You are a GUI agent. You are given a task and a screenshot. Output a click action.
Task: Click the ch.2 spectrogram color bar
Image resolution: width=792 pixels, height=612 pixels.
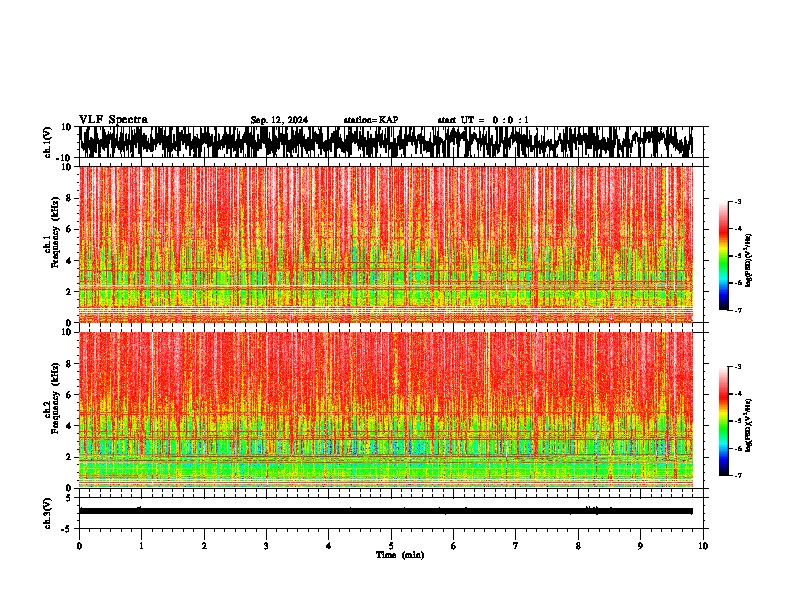click(x=723, y=421)
